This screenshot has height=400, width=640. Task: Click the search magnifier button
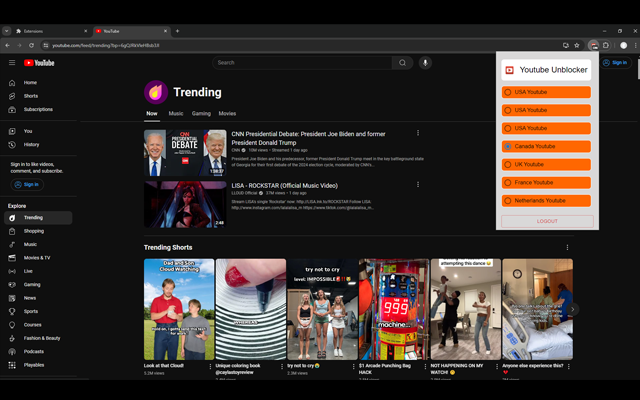[402, 62]
